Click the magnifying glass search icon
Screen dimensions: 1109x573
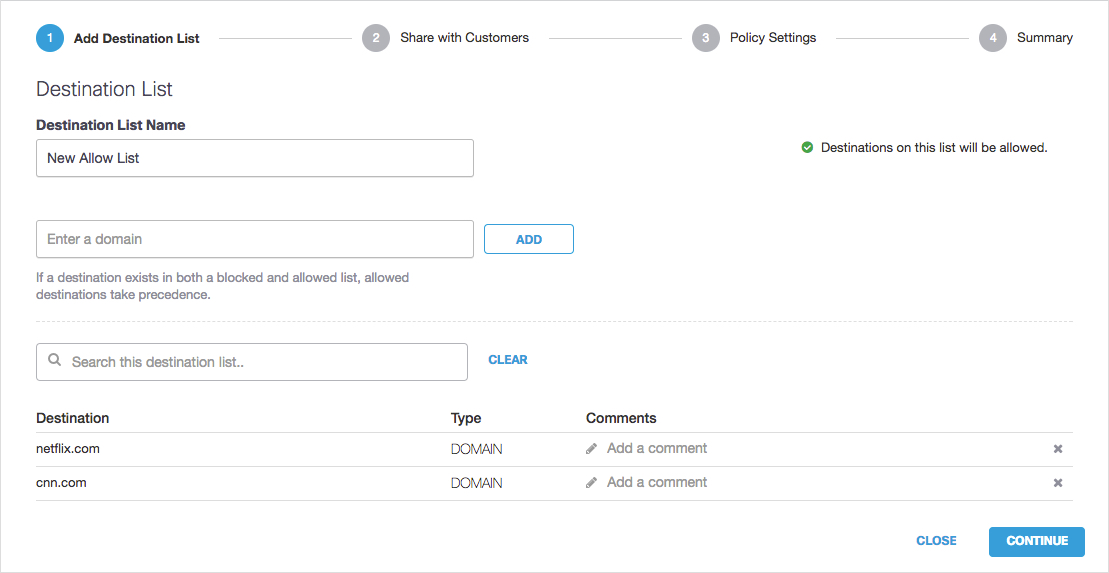[x=55, y=361]
